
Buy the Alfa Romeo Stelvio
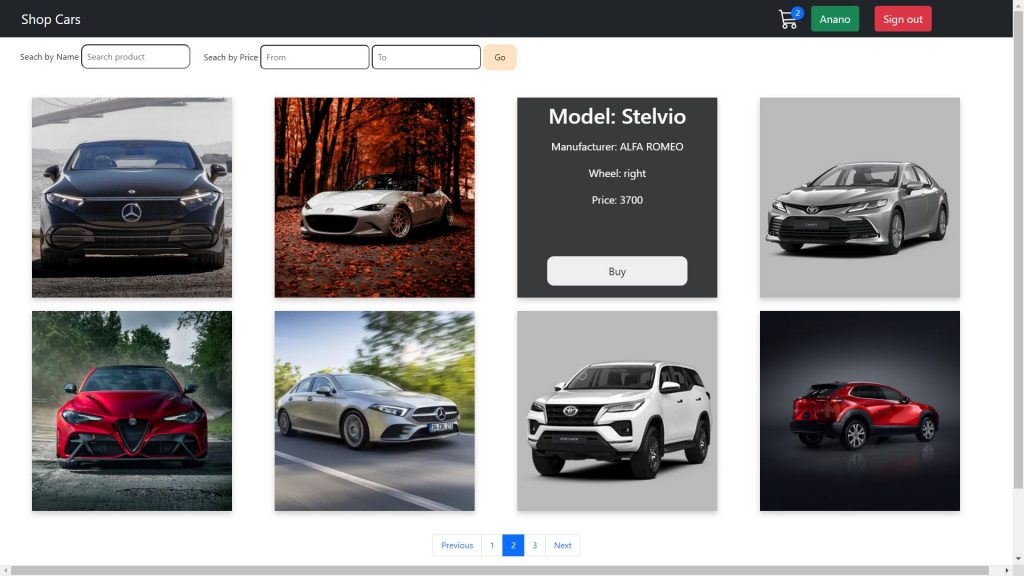tap(617, 271)
